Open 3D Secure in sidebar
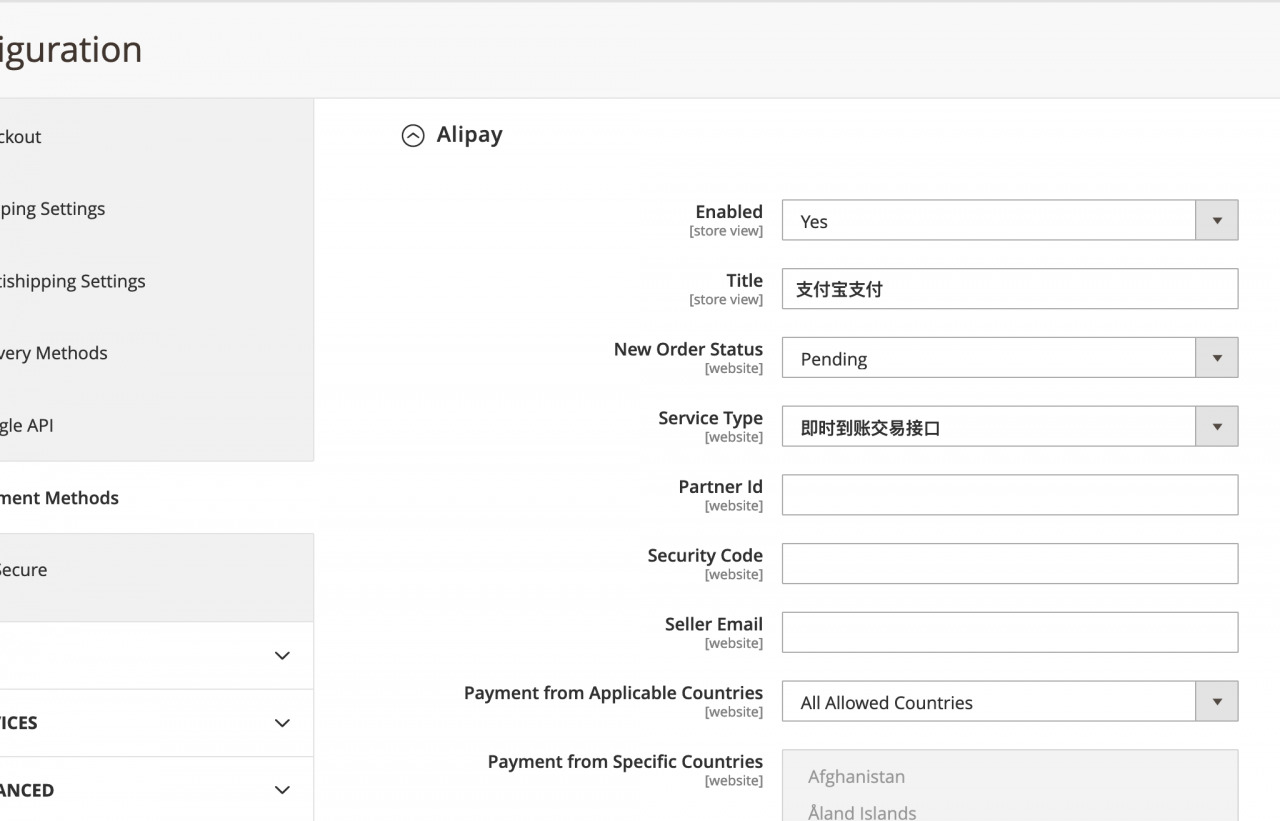The image size is (1280, 821). [x=24, y=570]
